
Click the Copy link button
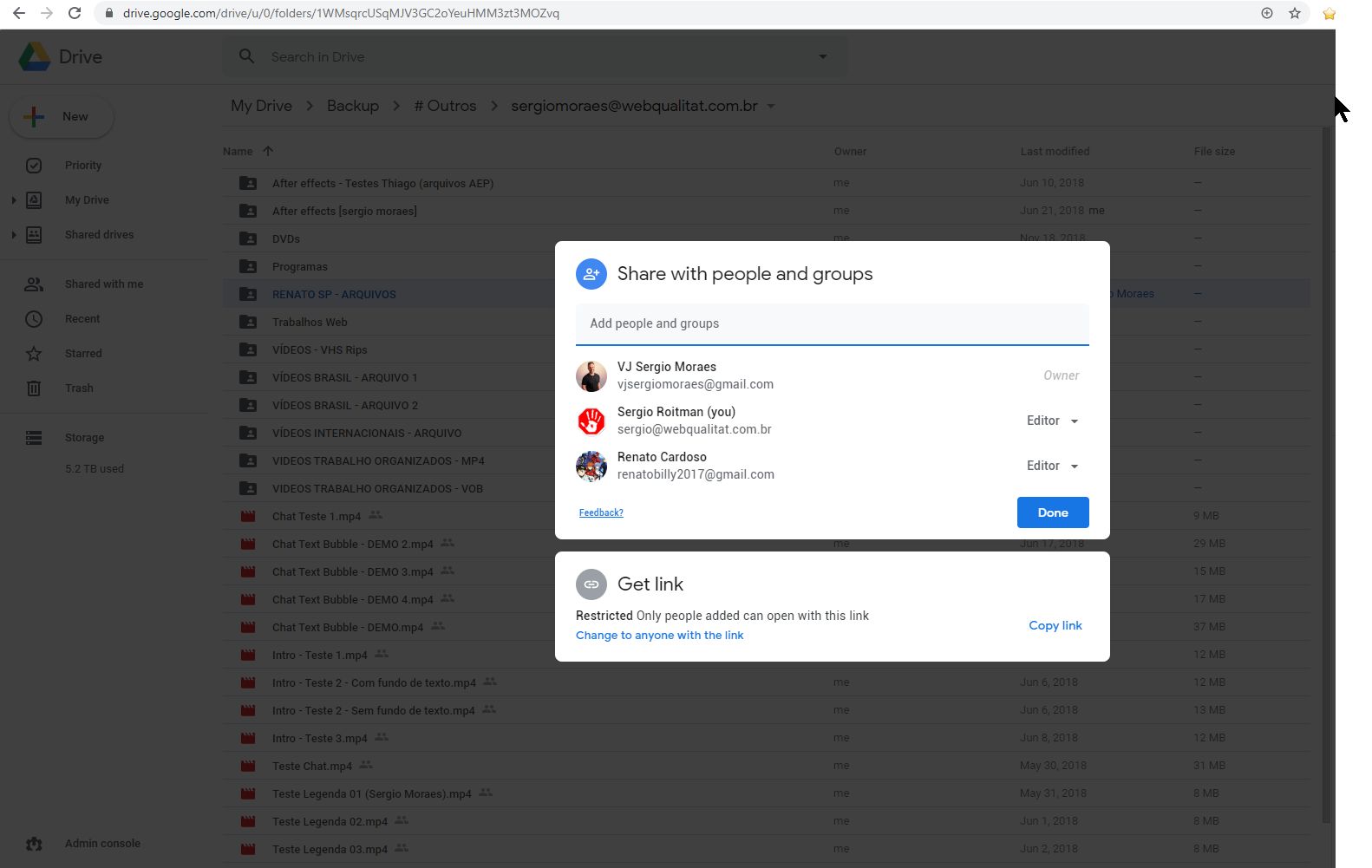pyautogui.click(x=1055, y=625)
